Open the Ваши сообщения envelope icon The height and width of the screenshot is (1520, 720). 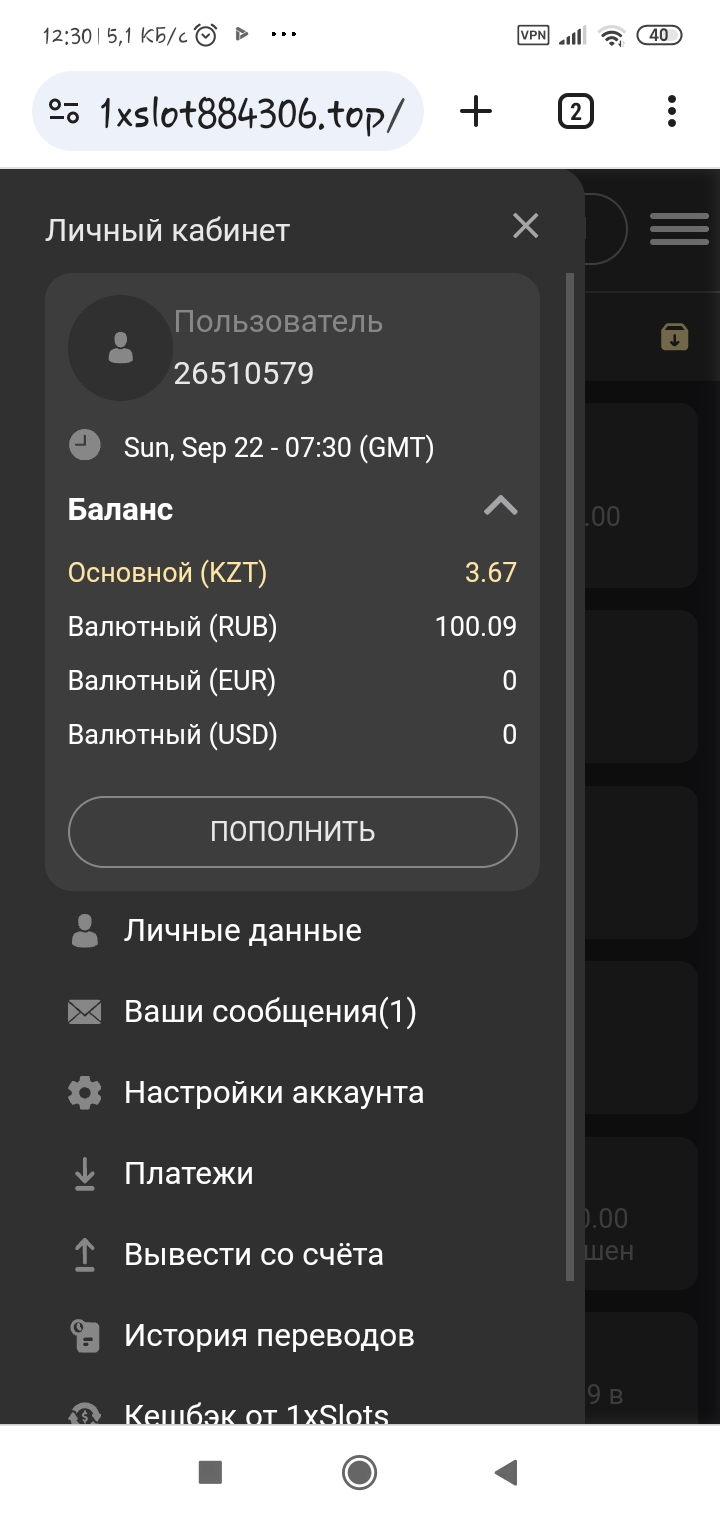[85, 1012]
